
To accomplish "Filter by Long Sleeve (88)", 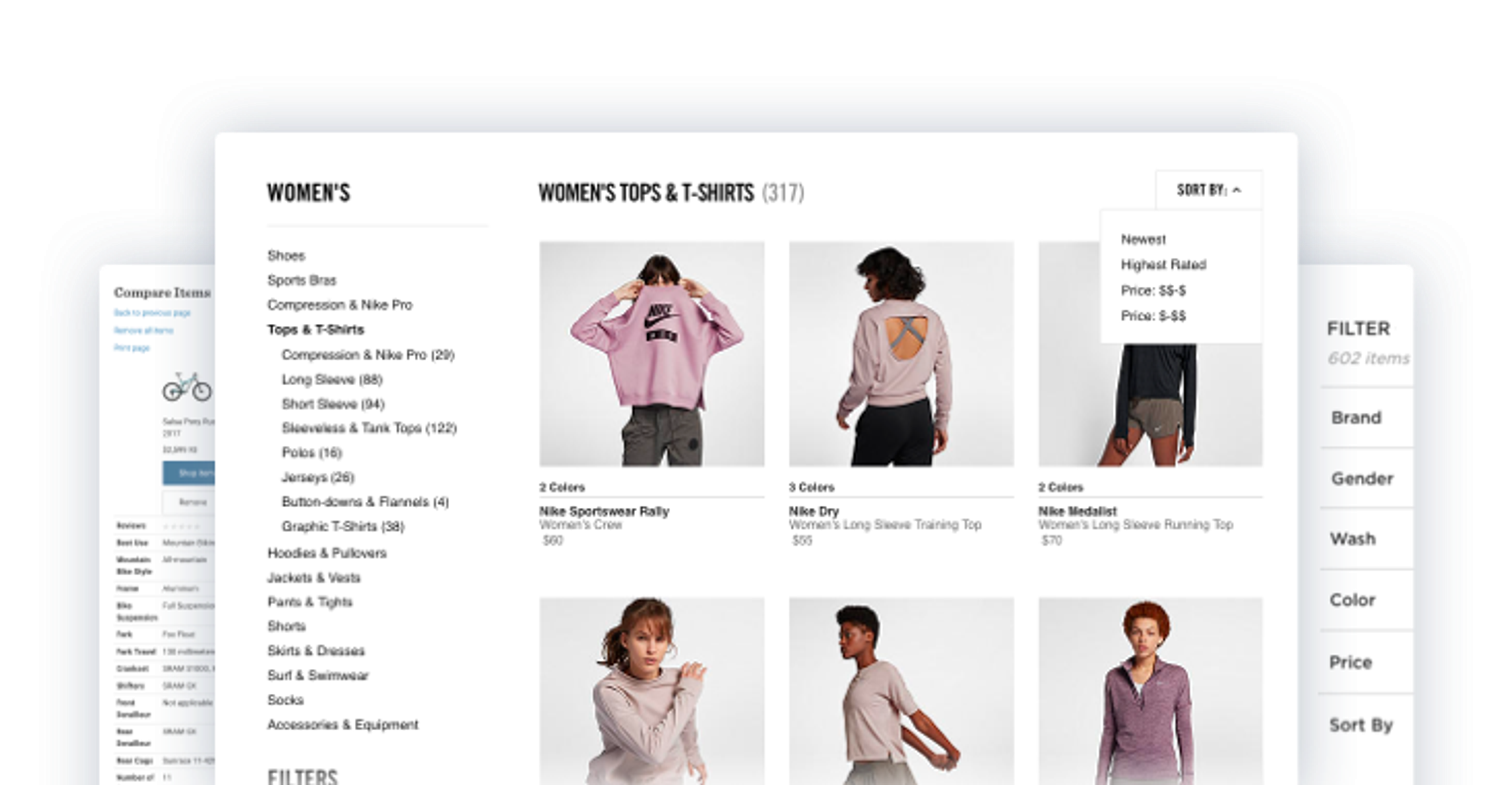I will click(x=332, y=379).
